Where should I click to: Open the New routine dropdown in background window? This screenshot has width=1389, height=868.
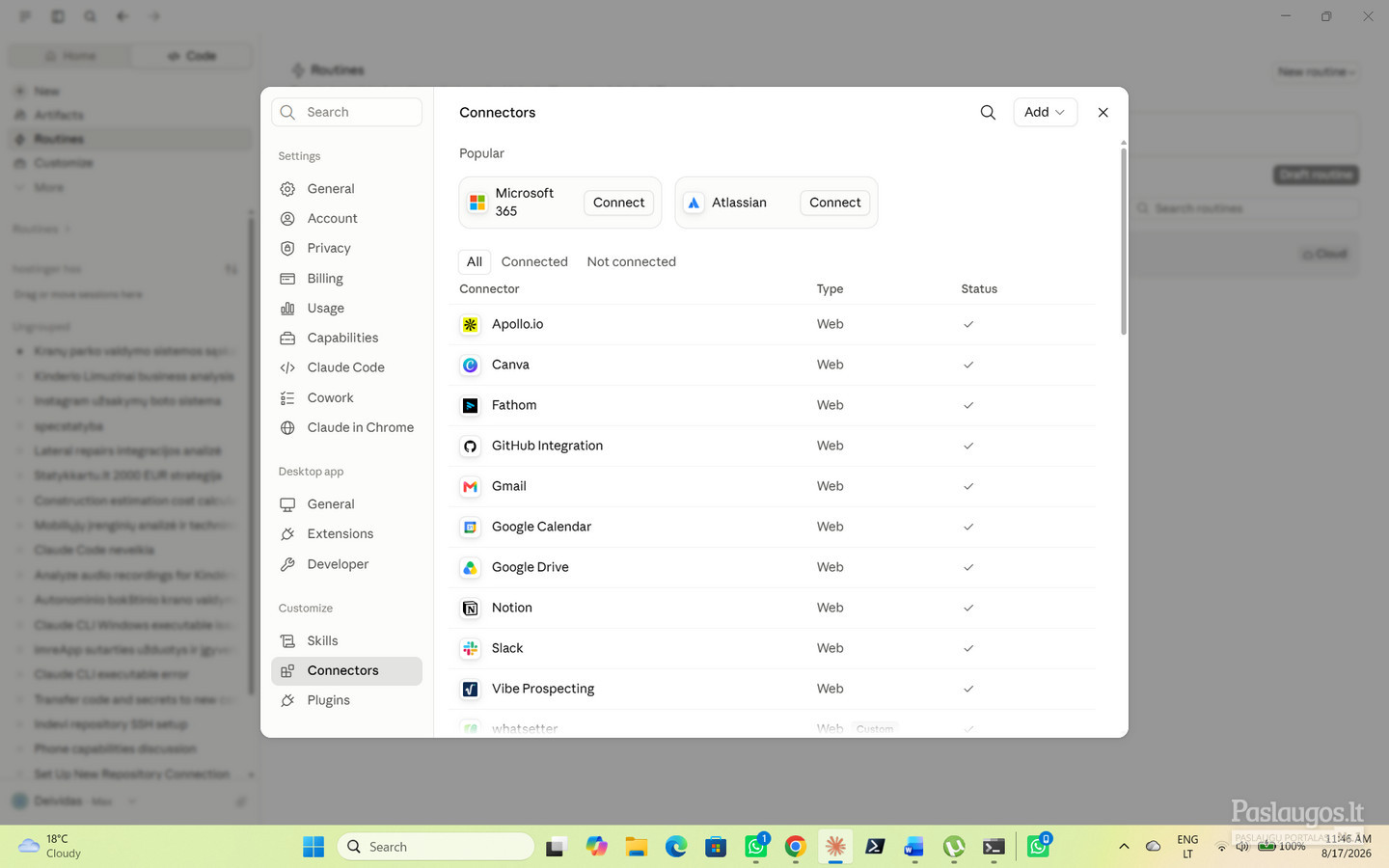(x=1317, y=72)
